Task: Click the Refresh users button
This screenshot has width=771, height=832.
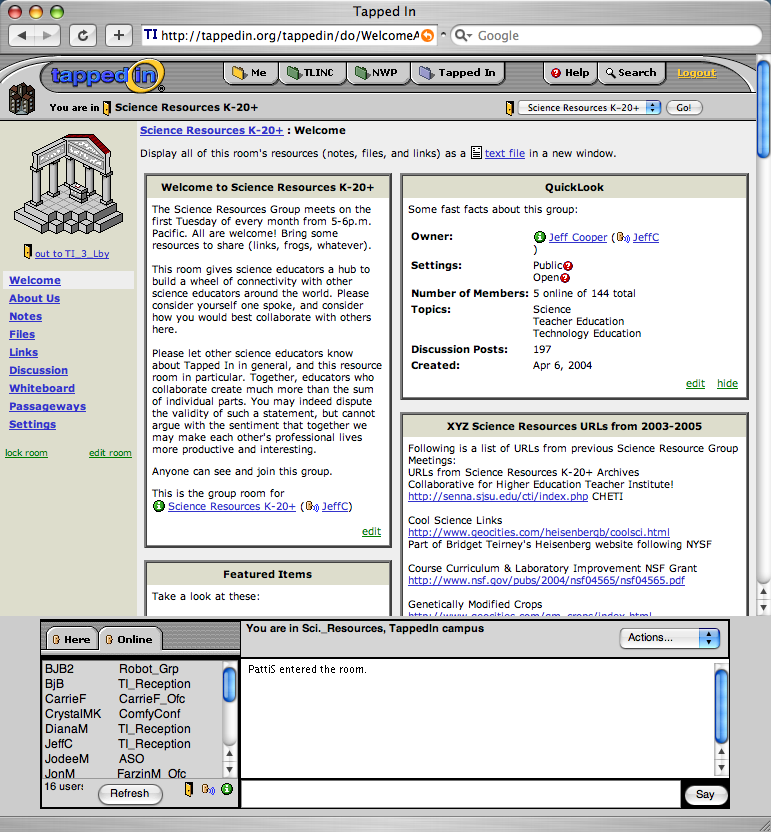Action: tap(130, 793)
